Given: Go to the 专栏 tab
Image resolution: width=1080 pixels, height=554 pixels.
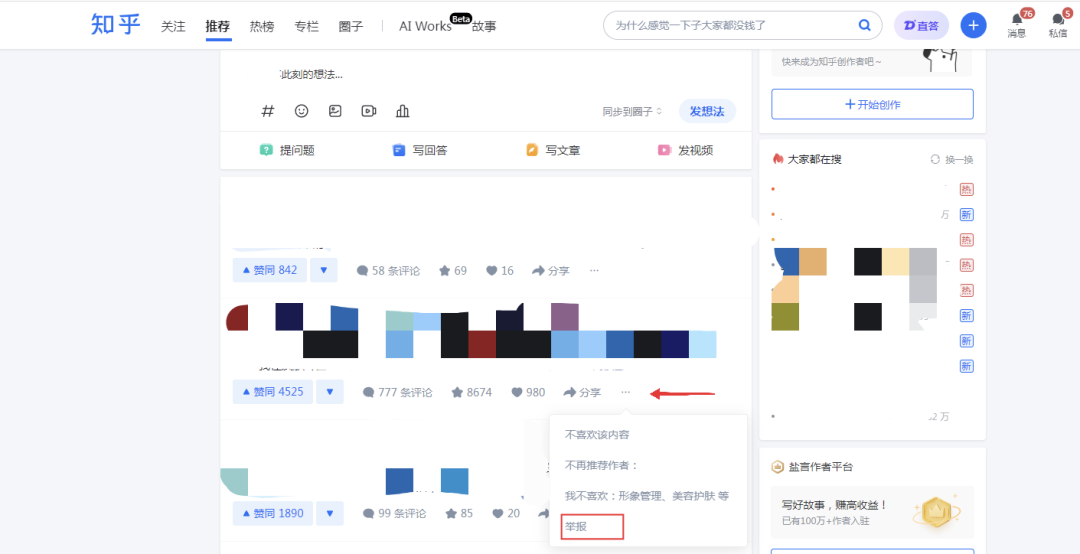Looking at the screenshot, I should click(307, 27).
